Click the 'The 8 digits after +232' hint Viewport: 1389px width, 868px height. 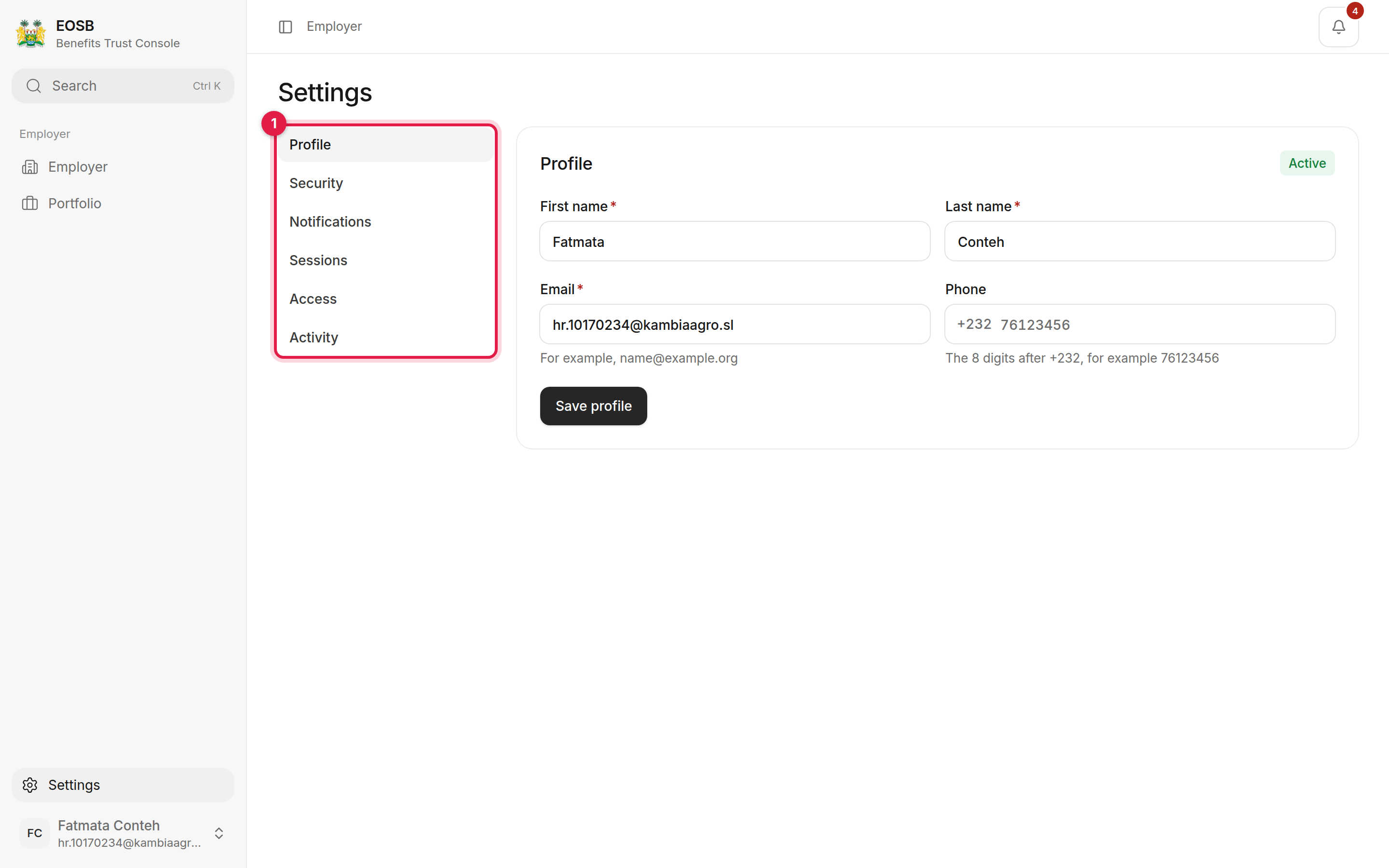click(x=1081, y=358)
